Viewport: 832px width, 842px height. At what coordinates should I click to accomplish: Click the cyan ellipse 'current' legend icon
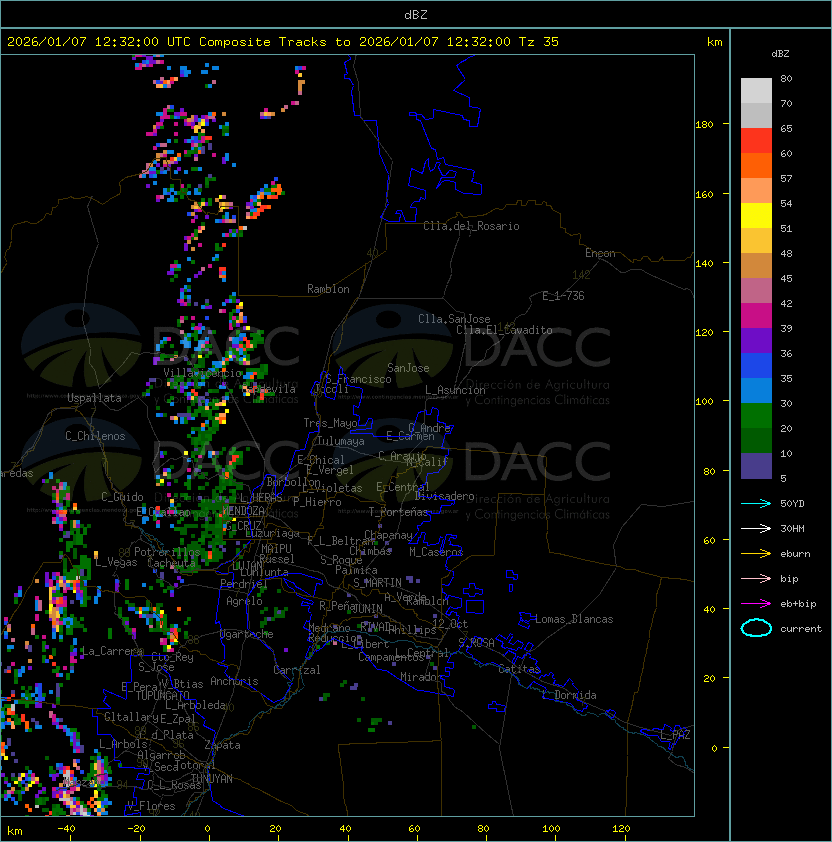click(x=756, y=628)
